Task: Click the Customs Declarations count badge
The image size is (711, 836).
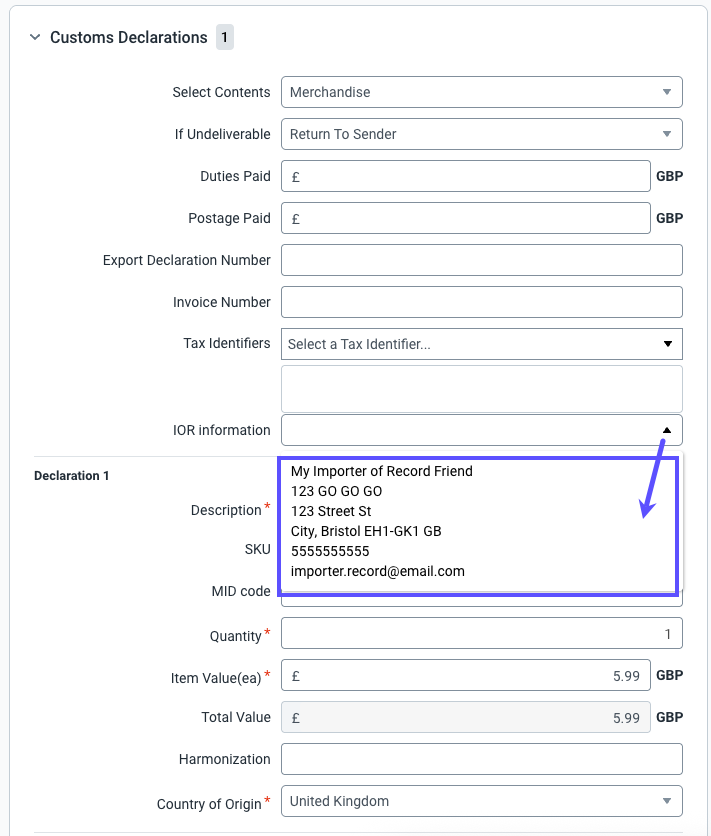Action: [225, 38]
